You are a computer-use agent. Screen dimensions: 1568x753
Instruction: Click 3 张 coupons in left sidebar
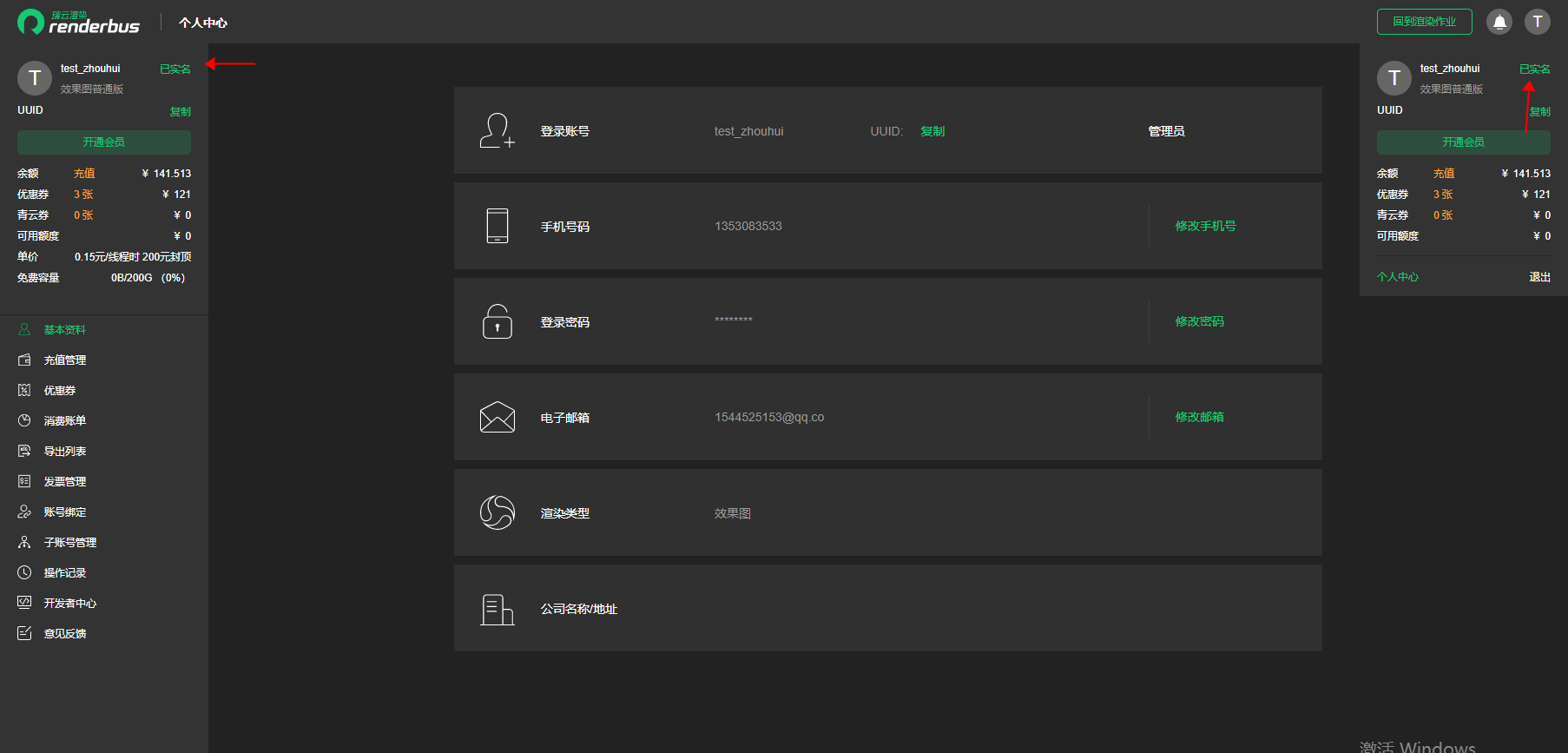point(83,195)
